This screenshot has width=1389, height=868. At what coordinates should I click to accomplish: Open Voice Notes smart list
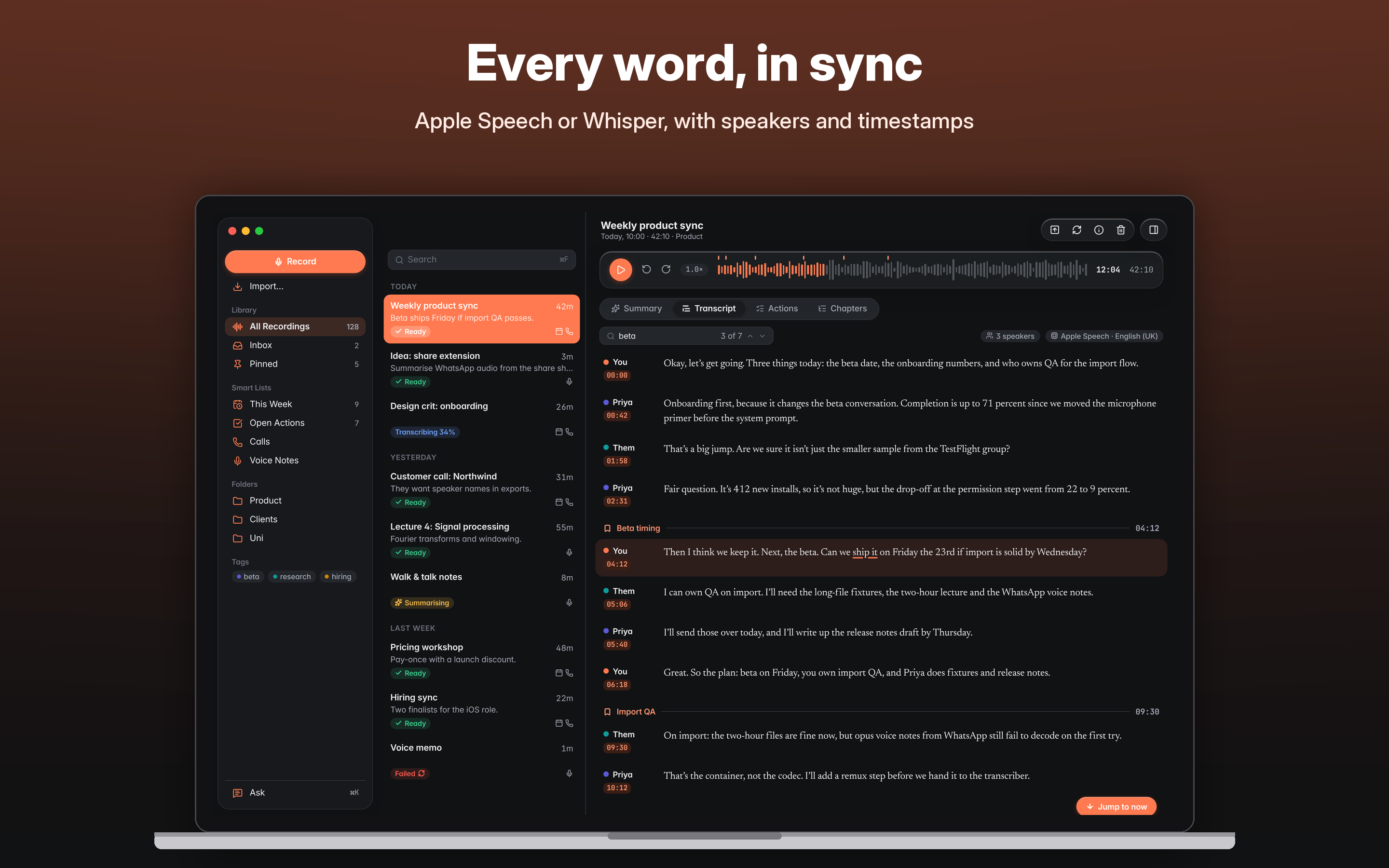(295, 461)
